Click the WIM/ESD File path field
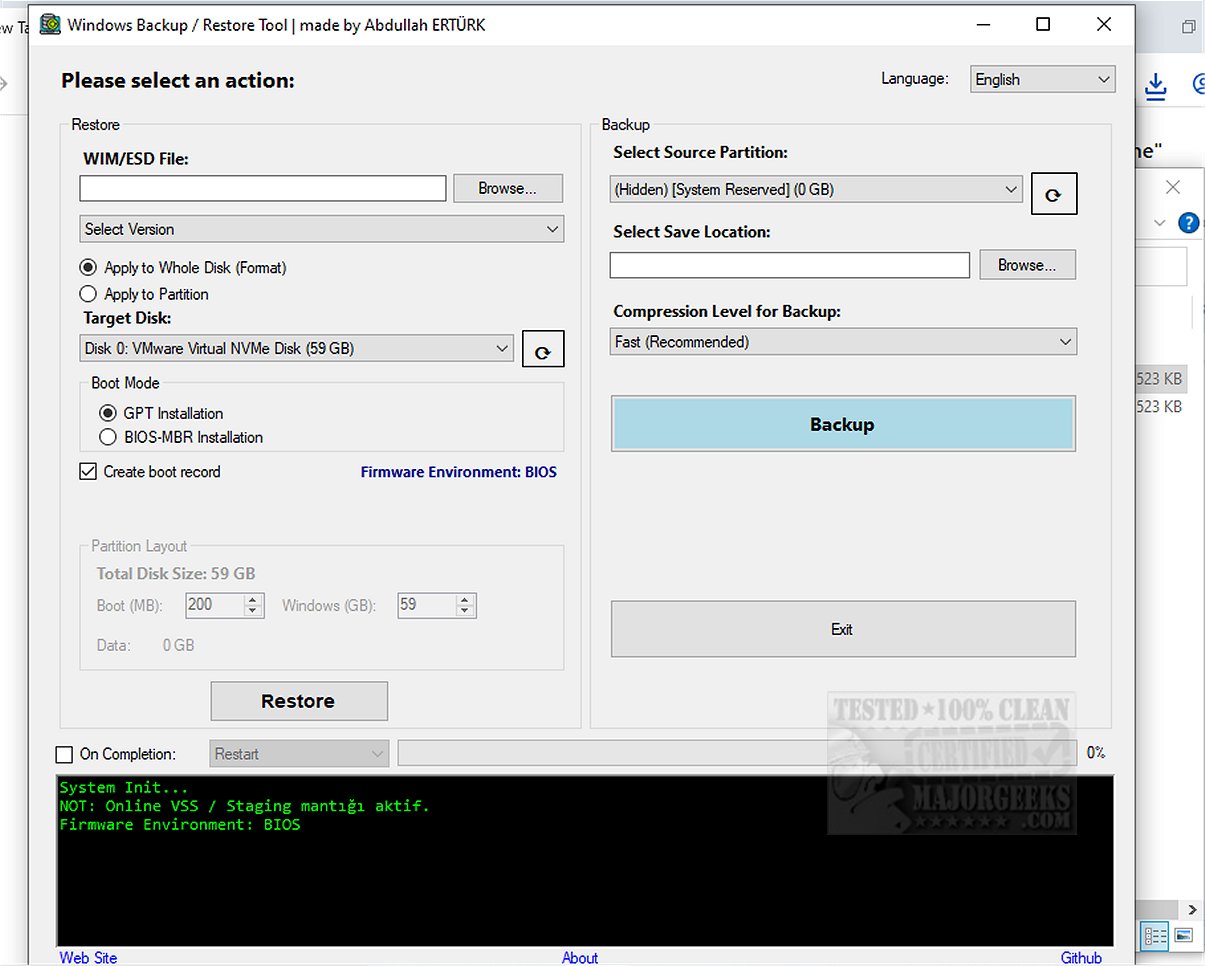Screen dimensions: 1205x966 pyautogui.click(x=263, y=188)
